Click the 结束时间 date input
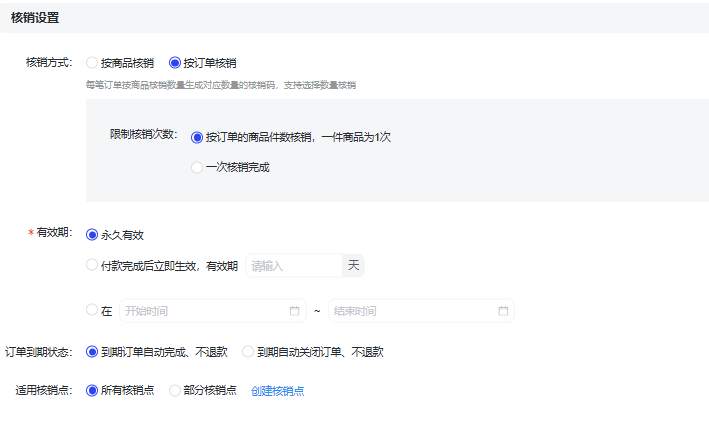709x426 pixels. [x=410, y=311]
